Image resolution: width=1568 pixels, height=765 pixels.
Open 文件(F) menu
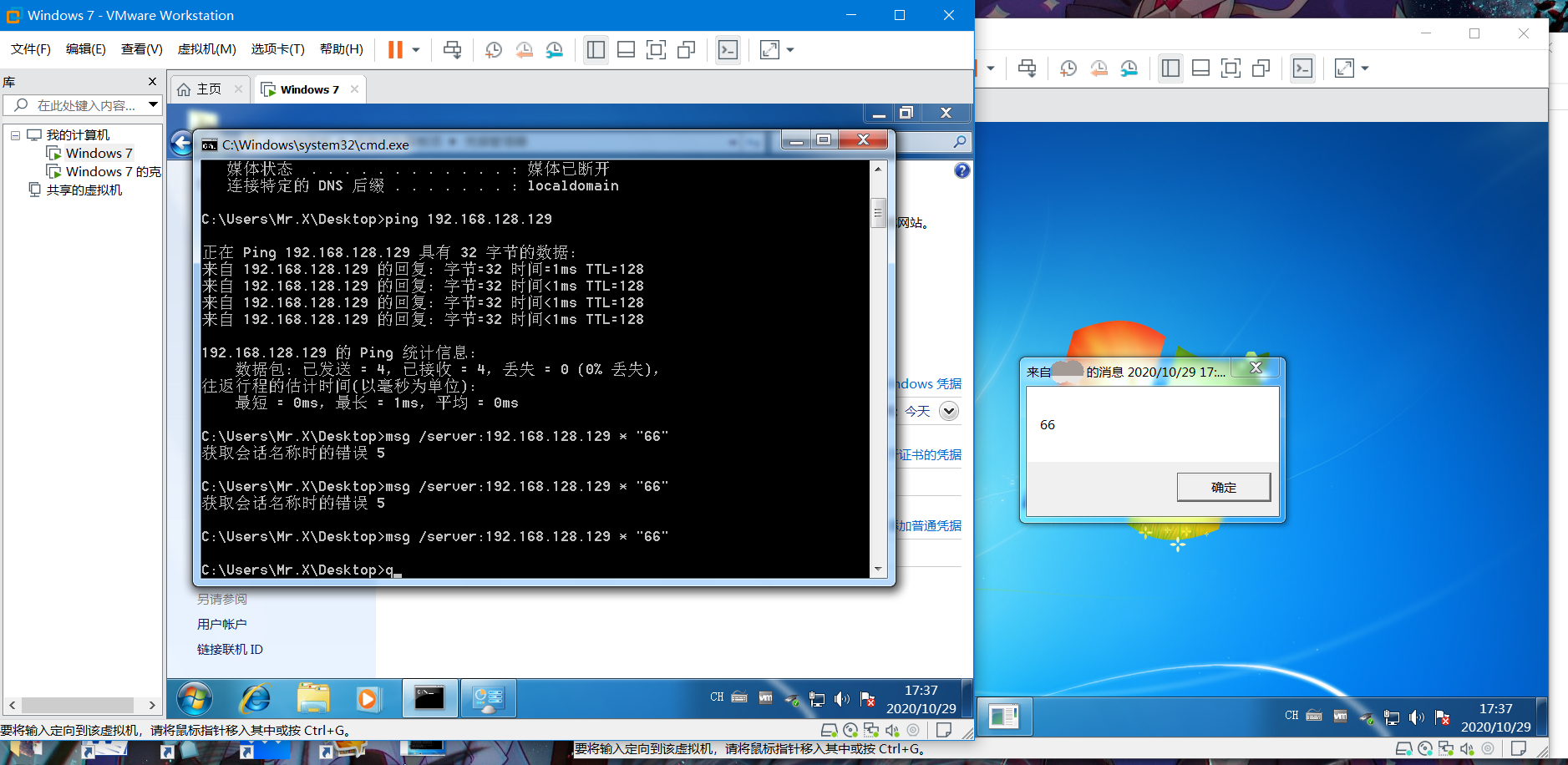[31, 49]
